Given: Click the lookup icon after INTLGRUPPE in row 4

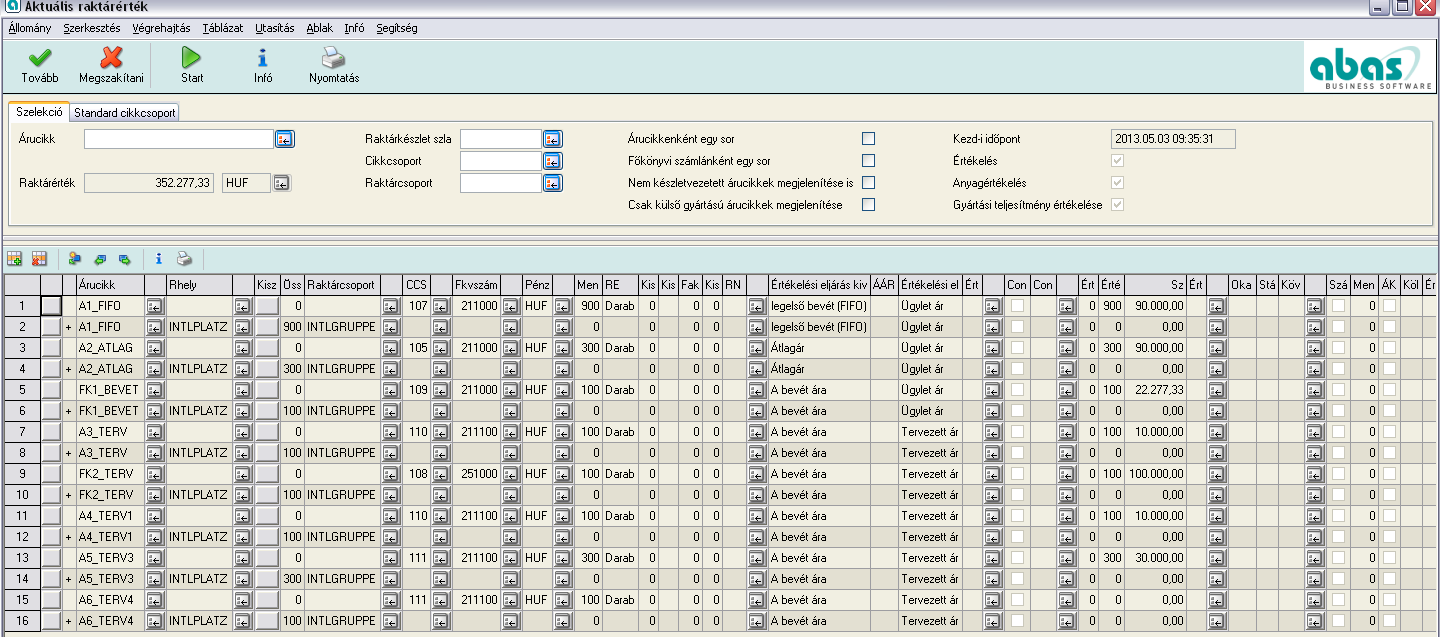Looking at the screenshot, I should pos(390,368).
